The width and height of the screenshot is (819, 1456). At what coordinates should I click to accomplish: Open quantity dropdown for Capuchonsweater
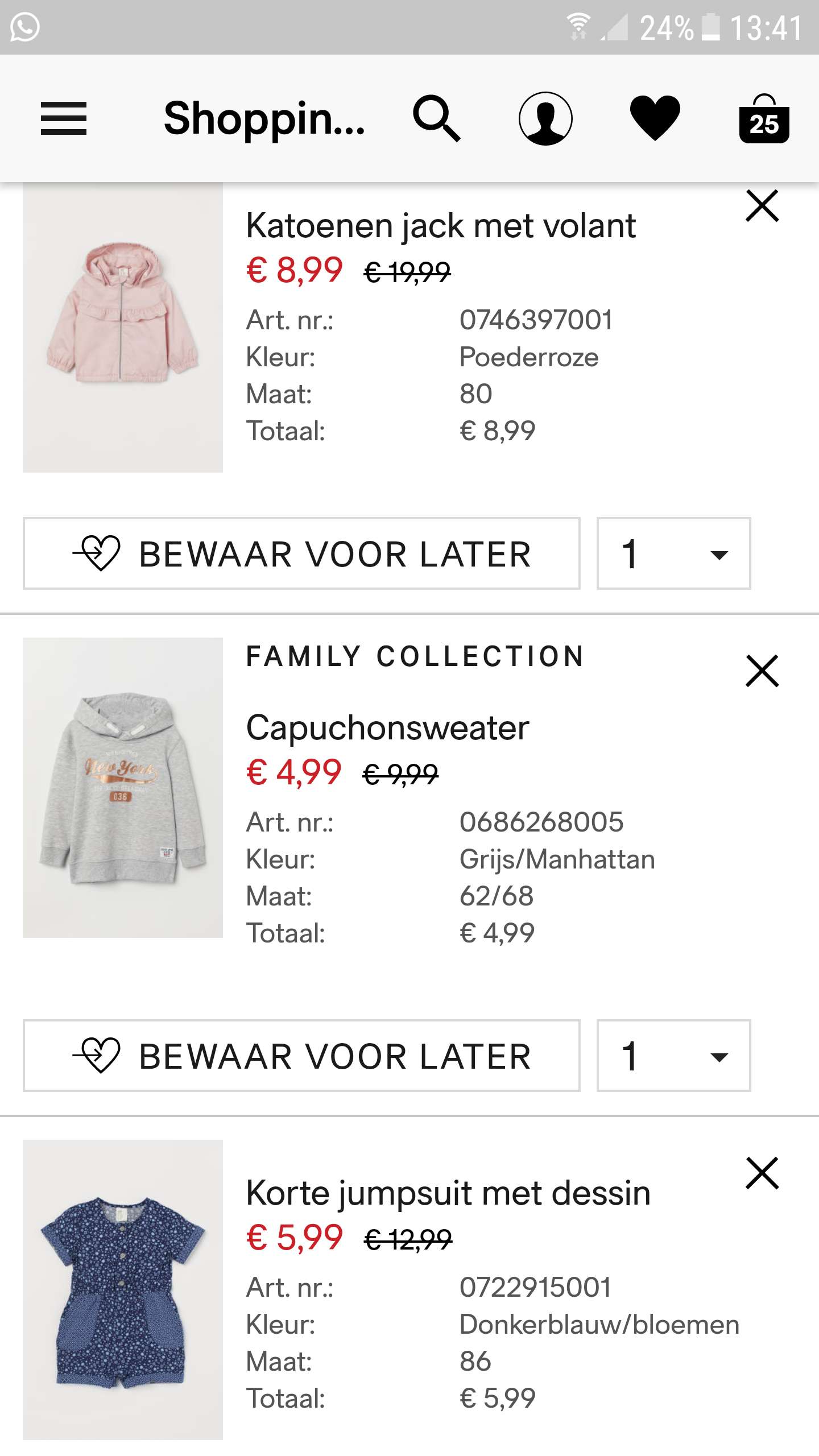[673, 1056]
